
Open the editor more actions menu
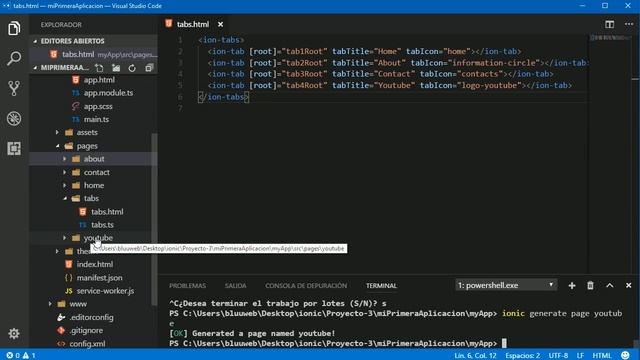click(629, 24)
